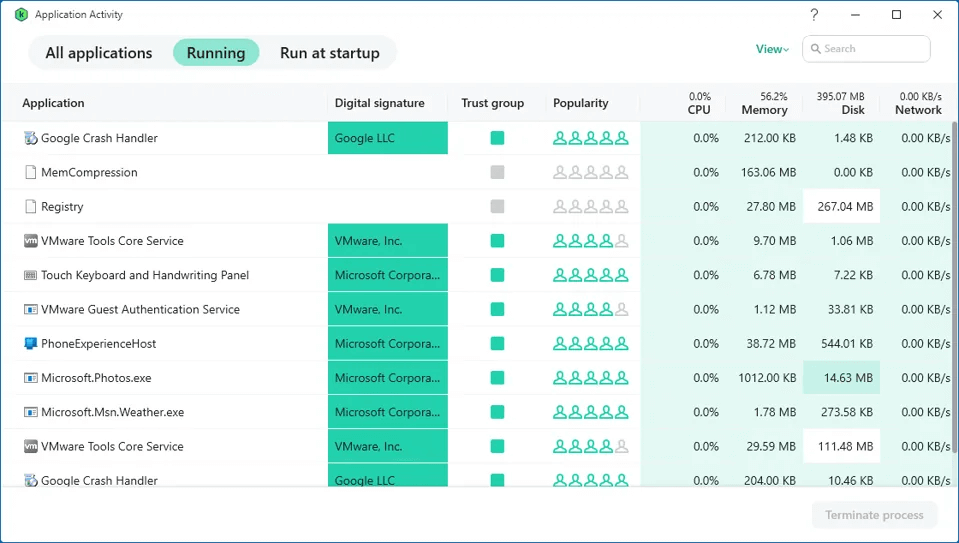Select the Running tab
Image resolution: width=959 pixels, height=543 pixels.
point(216,53)
